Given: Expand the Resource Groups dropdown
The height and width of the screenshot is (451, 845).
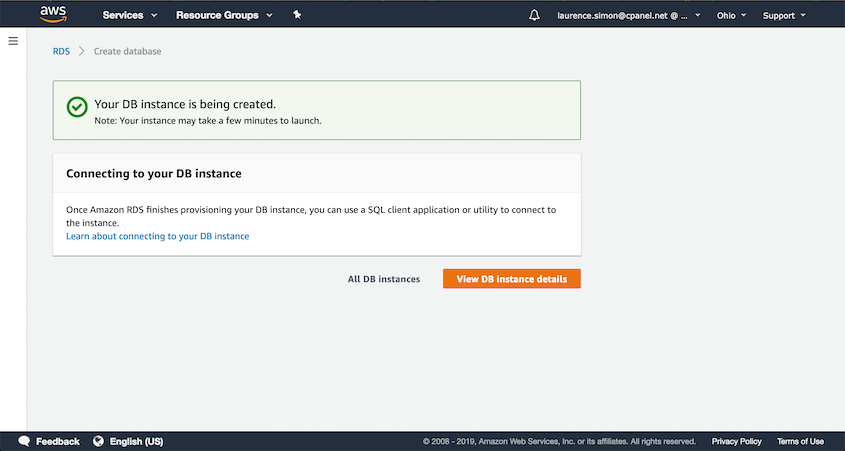Looking at the screenshot, I should pyautogui.click(x=224, y=16).
